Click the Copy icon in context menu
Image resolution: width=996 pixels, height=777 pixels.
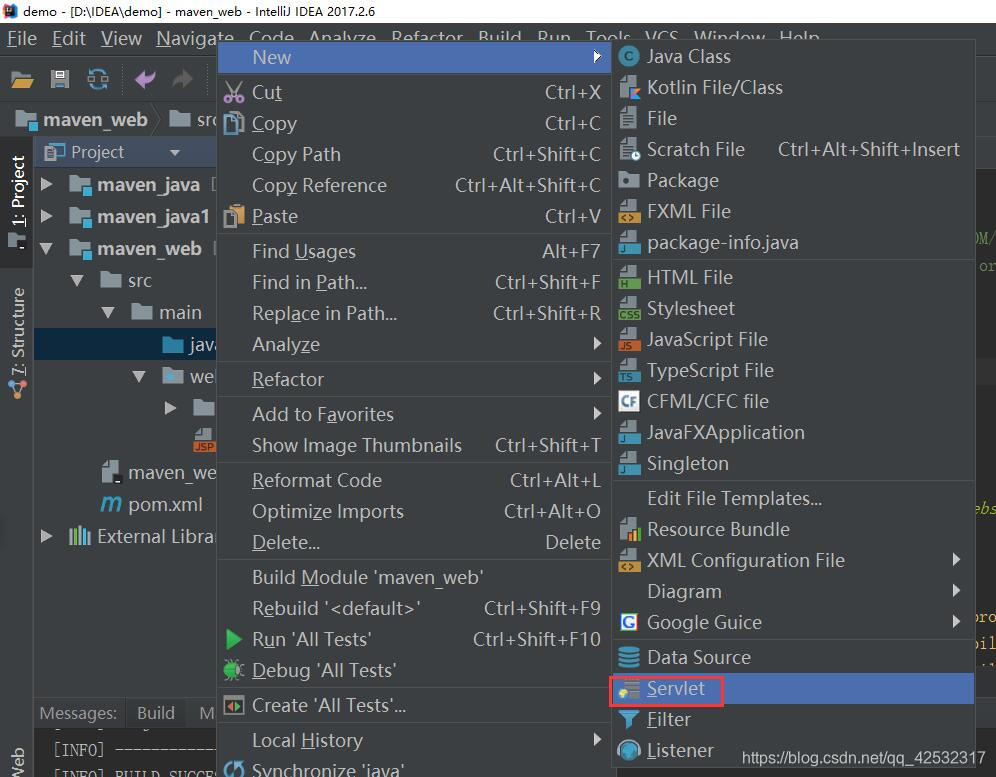coord(234,123)
